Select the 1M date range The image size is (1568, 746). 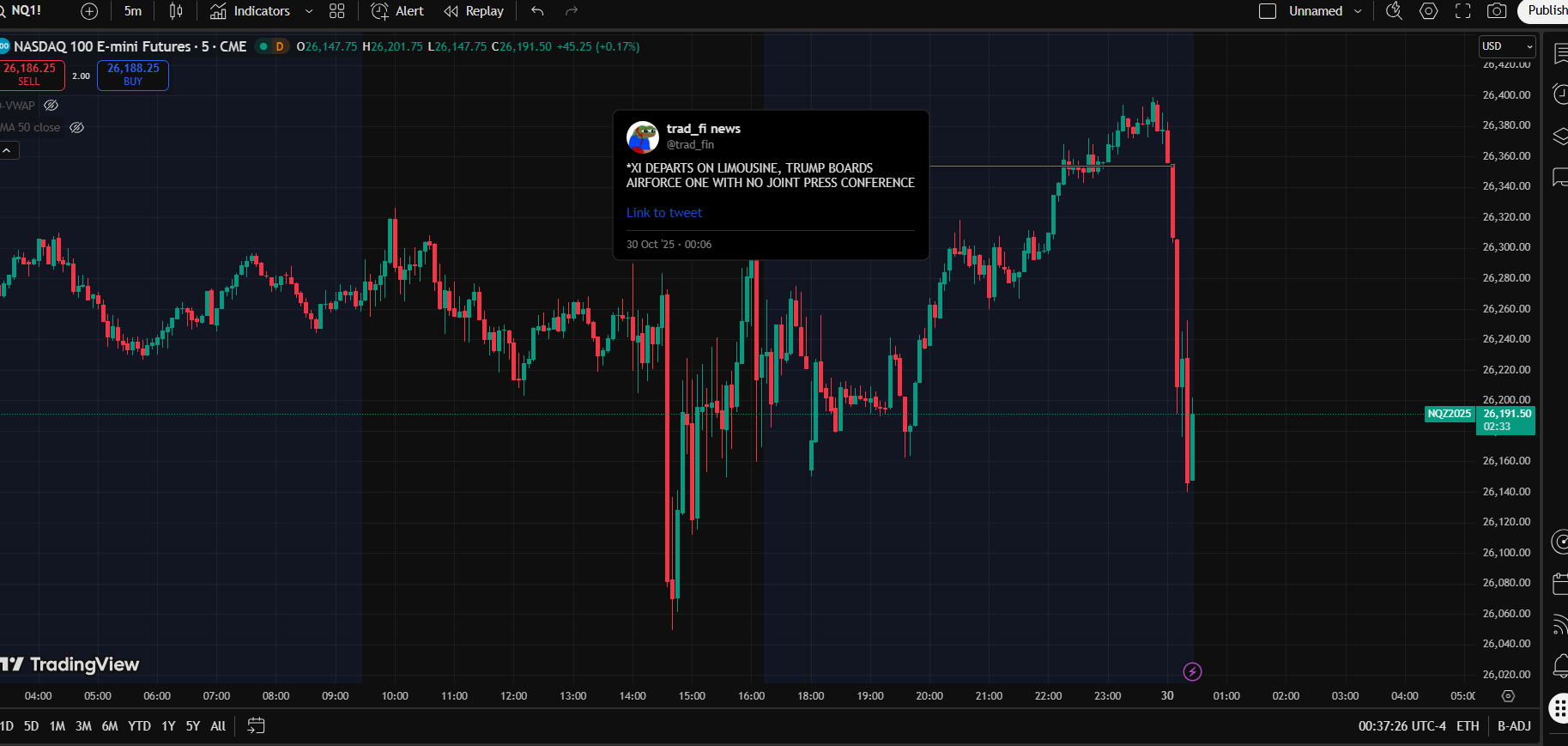click(58, 726)
